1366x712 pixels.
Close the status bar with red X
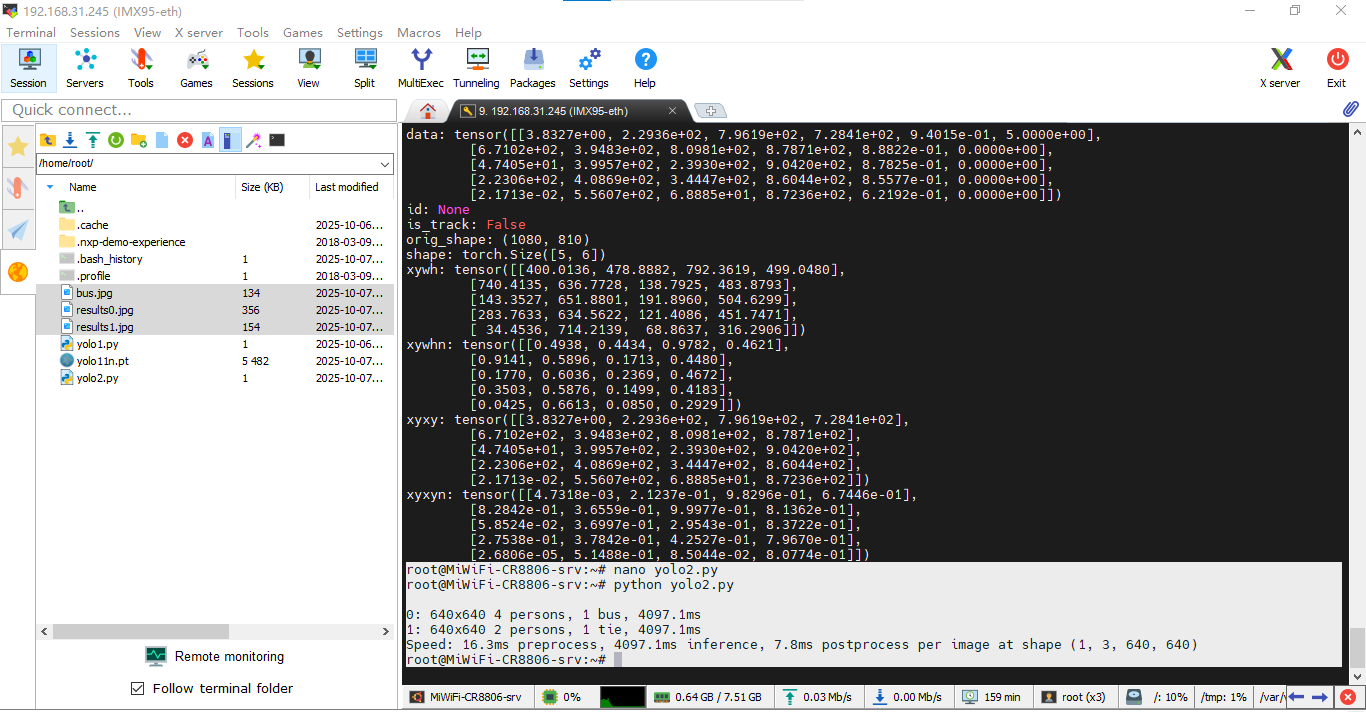pyautogui.click(x=1348, y=697)
